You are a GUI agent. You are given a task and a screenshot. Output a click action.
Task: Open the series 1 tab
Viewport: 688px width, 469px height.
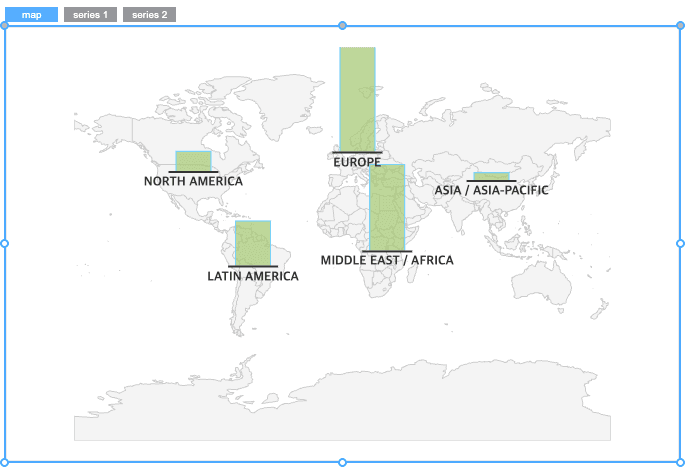[x=90, y=15]
